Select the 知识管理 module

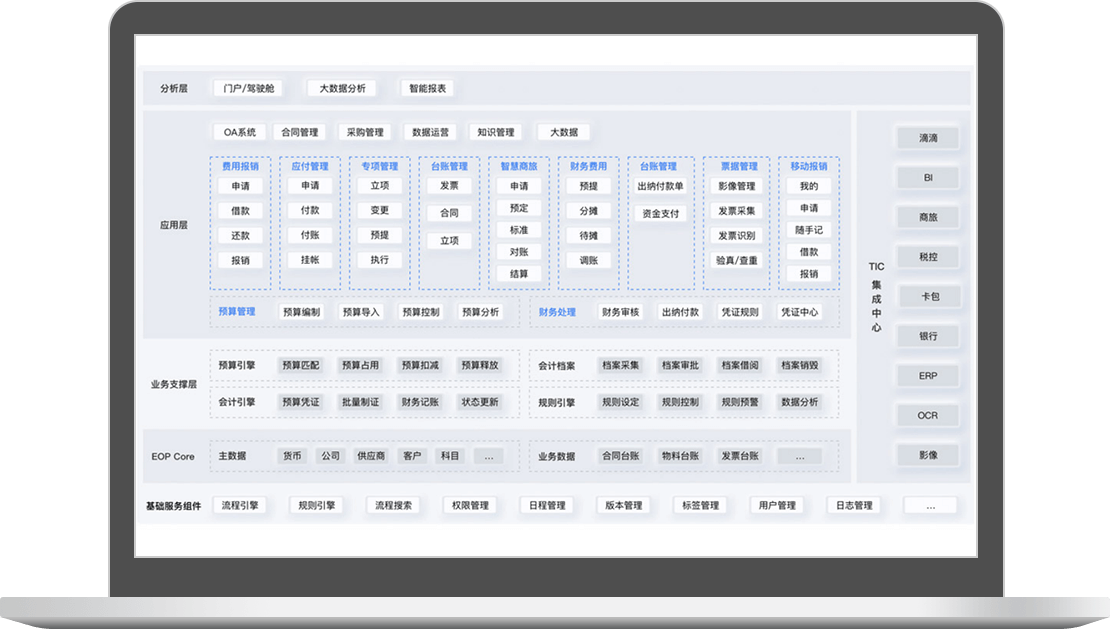tap(495, 132)
